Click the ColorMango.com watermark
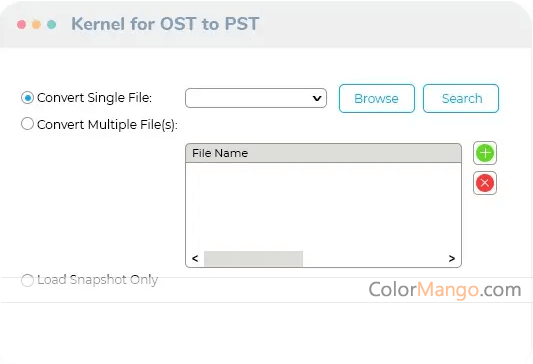 coord(445,290)
